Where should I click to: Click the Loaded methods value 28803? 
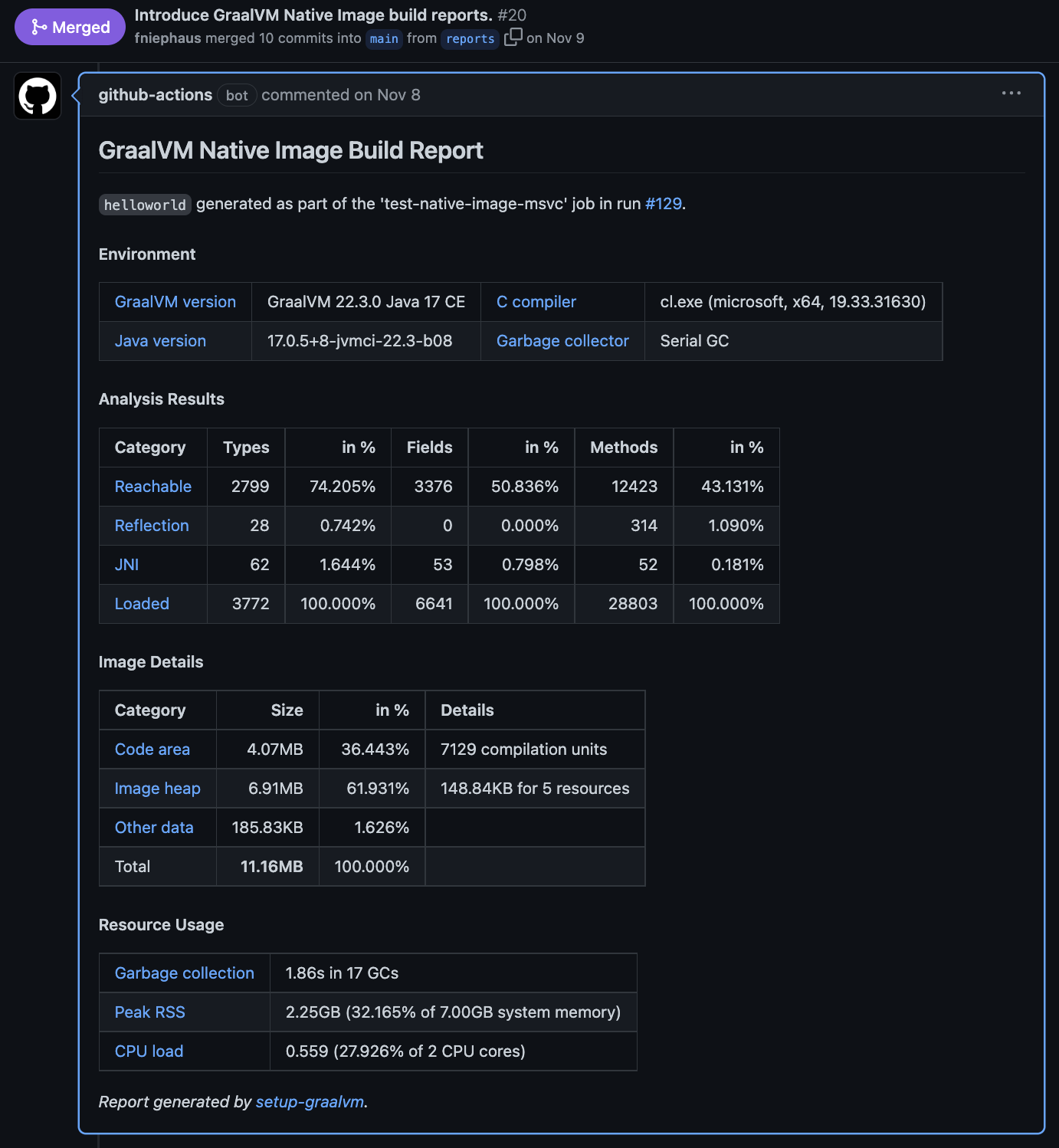coord(633,604)
